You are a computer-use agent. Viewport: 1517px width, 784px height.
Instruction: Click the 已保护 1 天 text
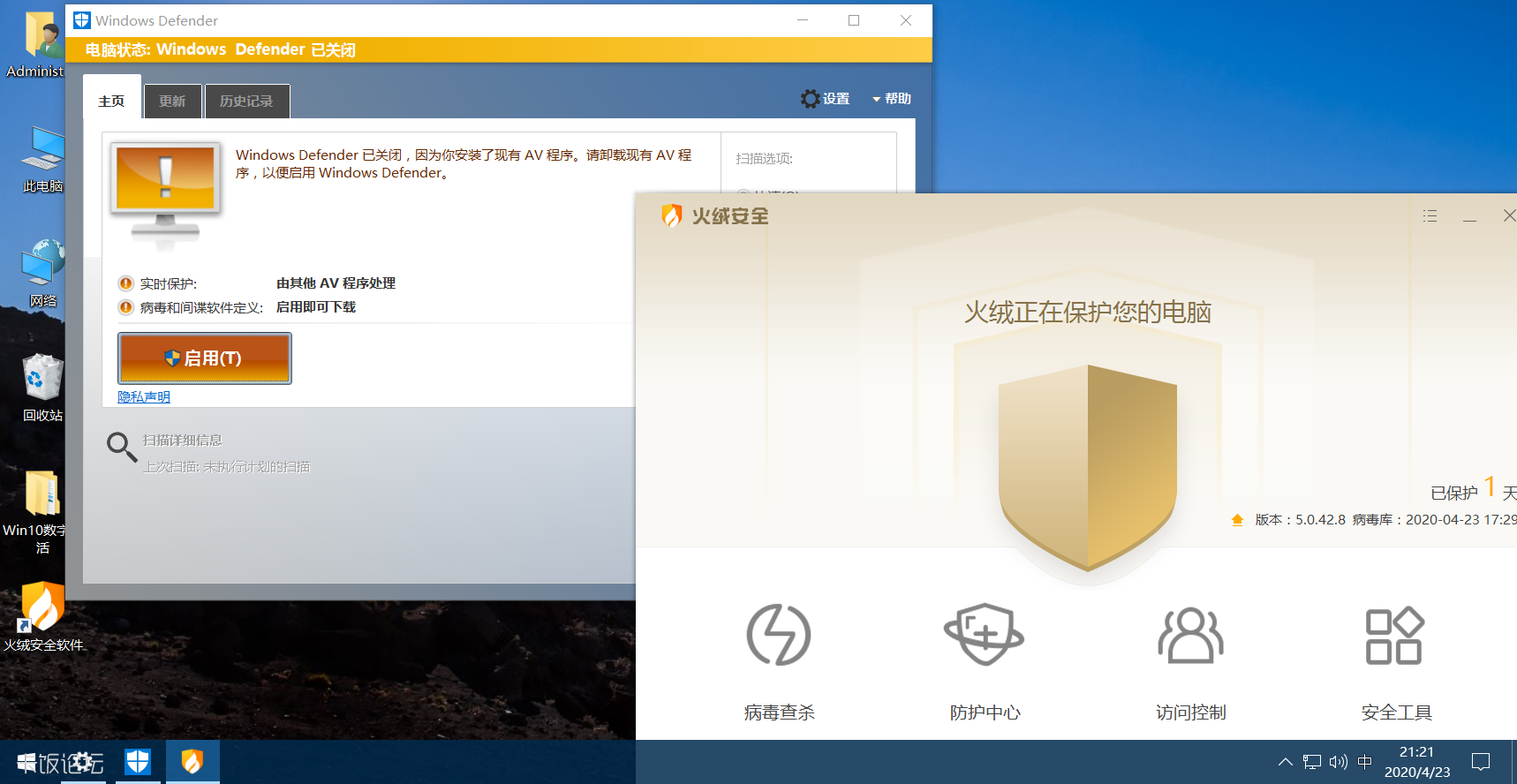click(1474, 489)
